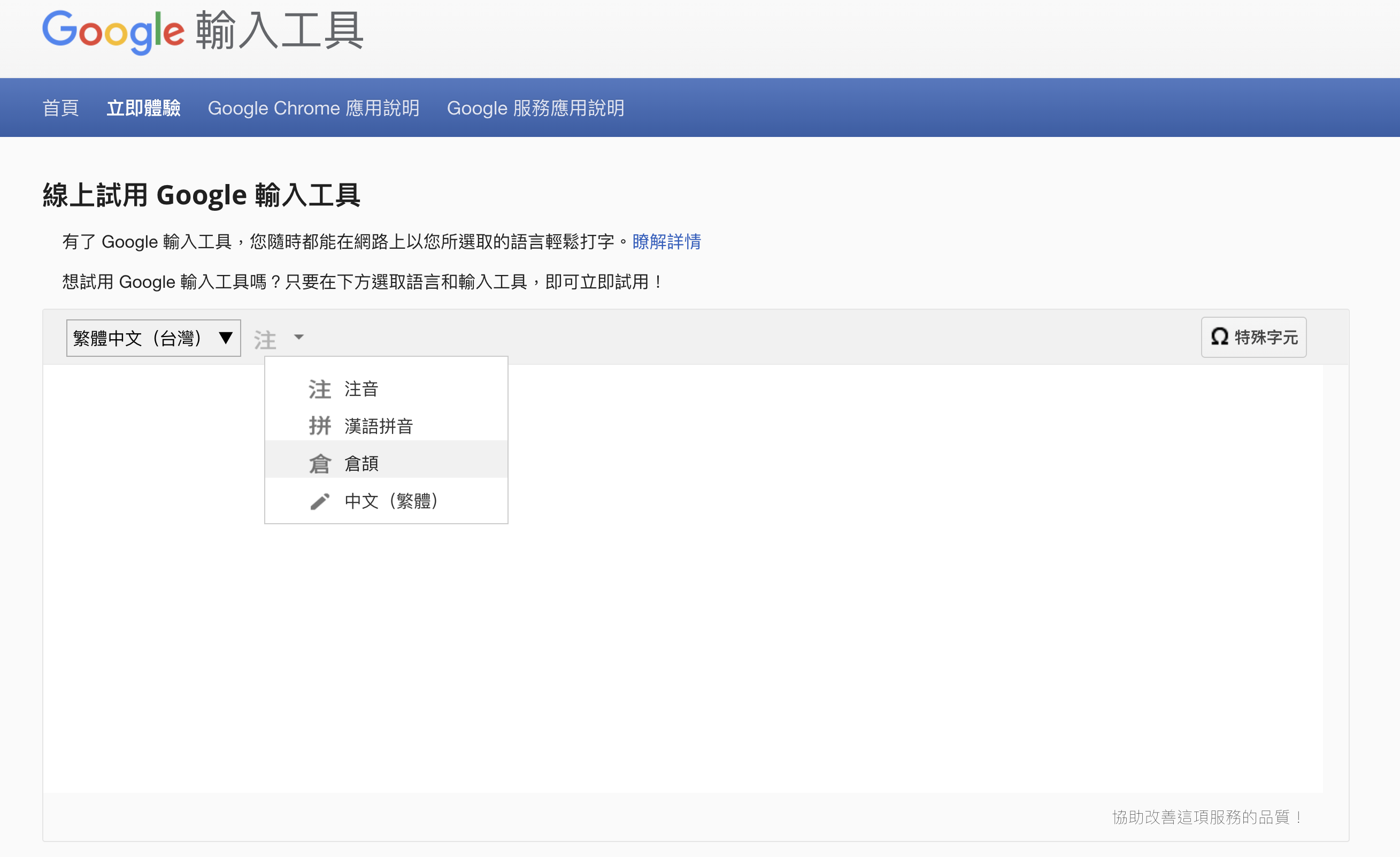Select 漢語拼音 input method option

pyautogui.click(x=379, y=426)
